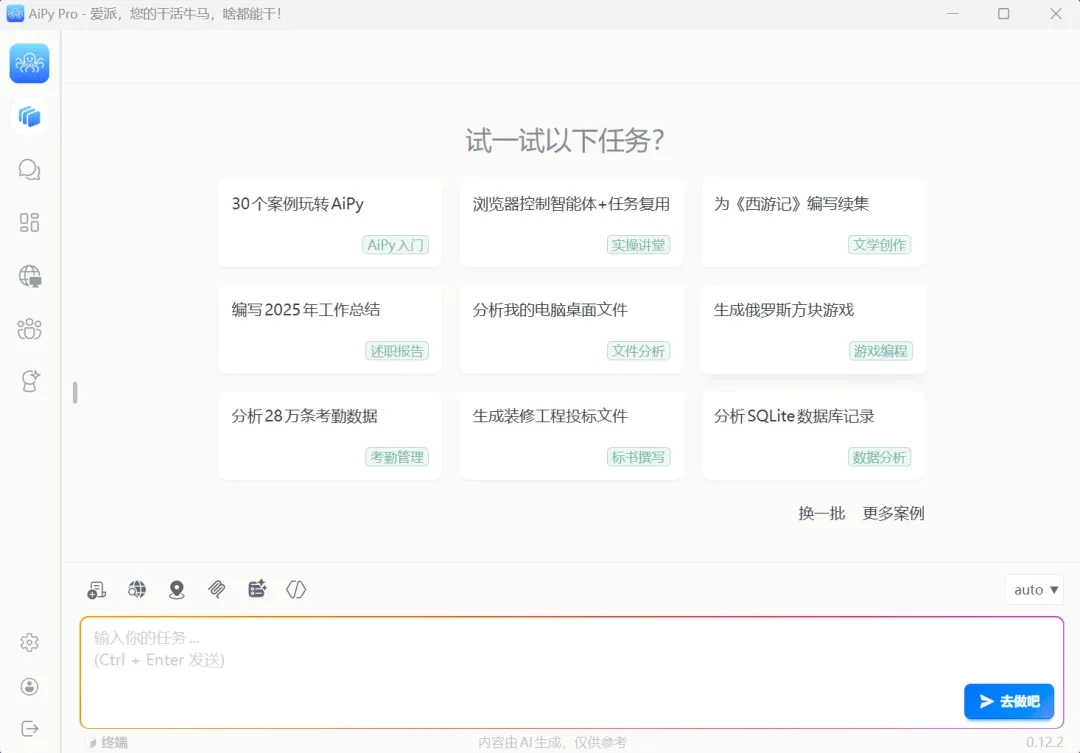Image resolution: width=1080 pixels, height=753 pixels.
Task: Click the code brackets toolbar icon
Action: (x=296, y=589)
